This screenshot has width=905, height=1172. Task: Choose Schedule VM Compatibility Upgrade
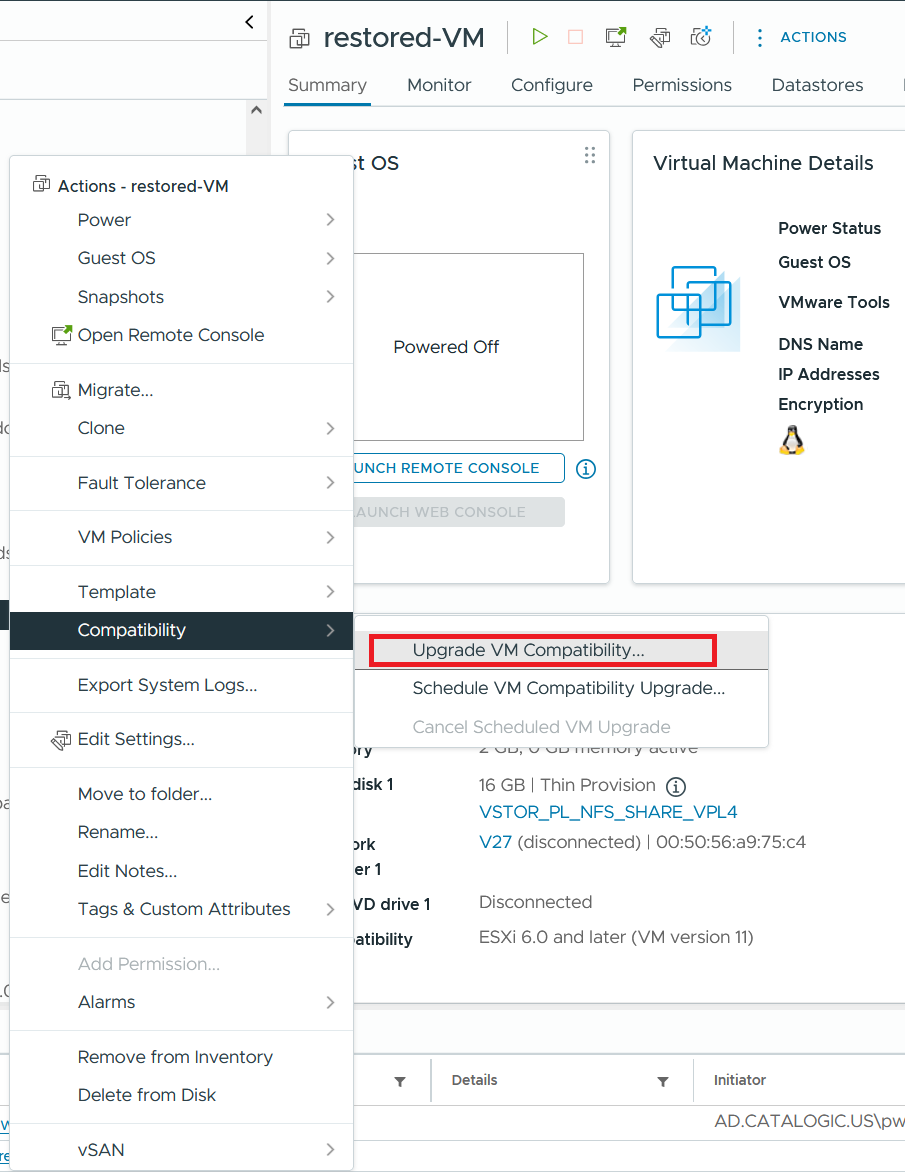(568, 688)
